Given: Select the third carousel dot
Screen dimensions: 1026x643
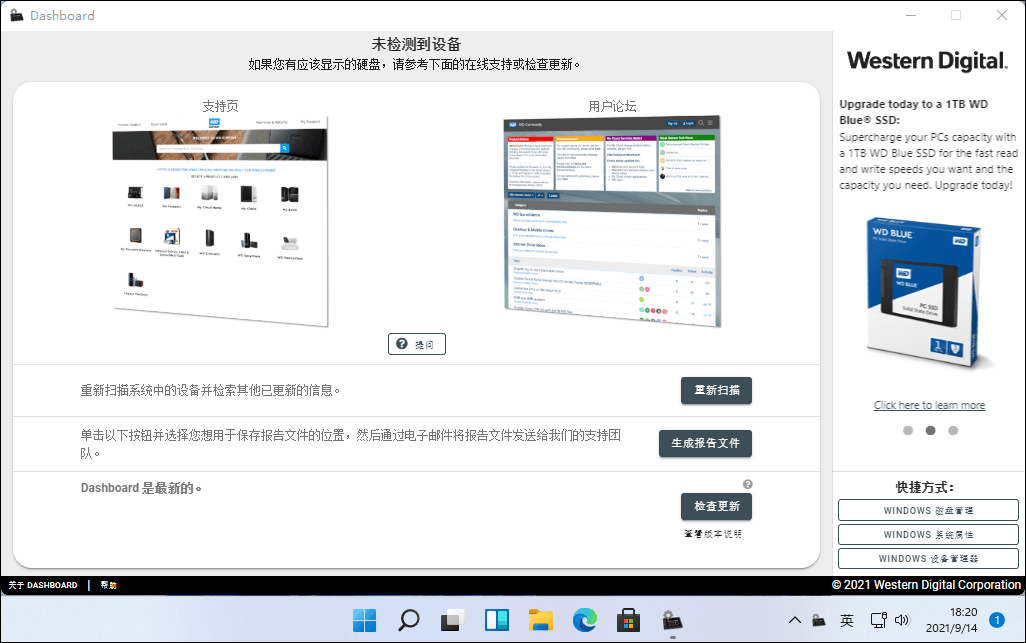Looking at the screenshot, I should [953, 430].
